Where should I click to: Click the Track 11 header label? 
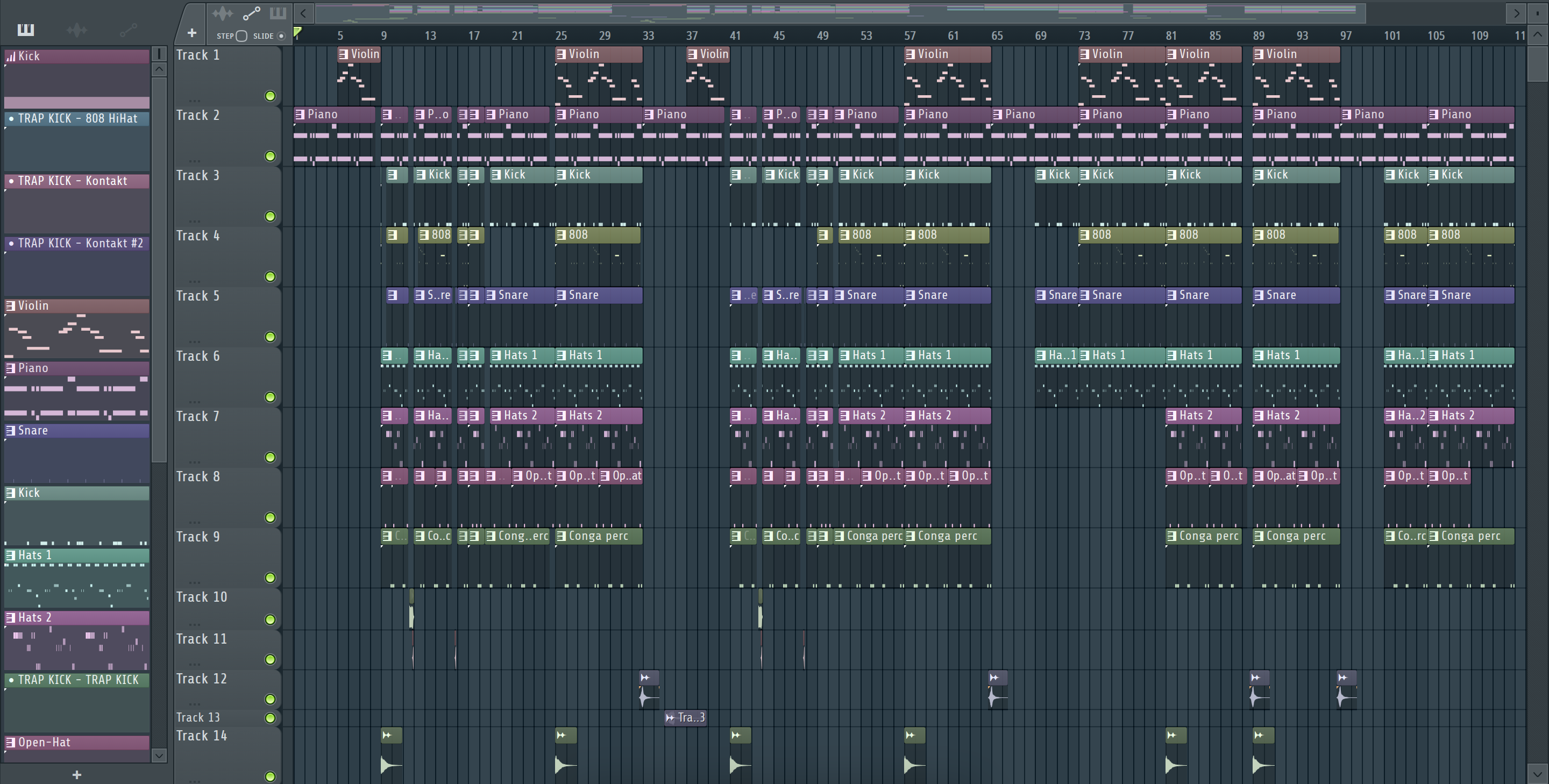point(202,639)
